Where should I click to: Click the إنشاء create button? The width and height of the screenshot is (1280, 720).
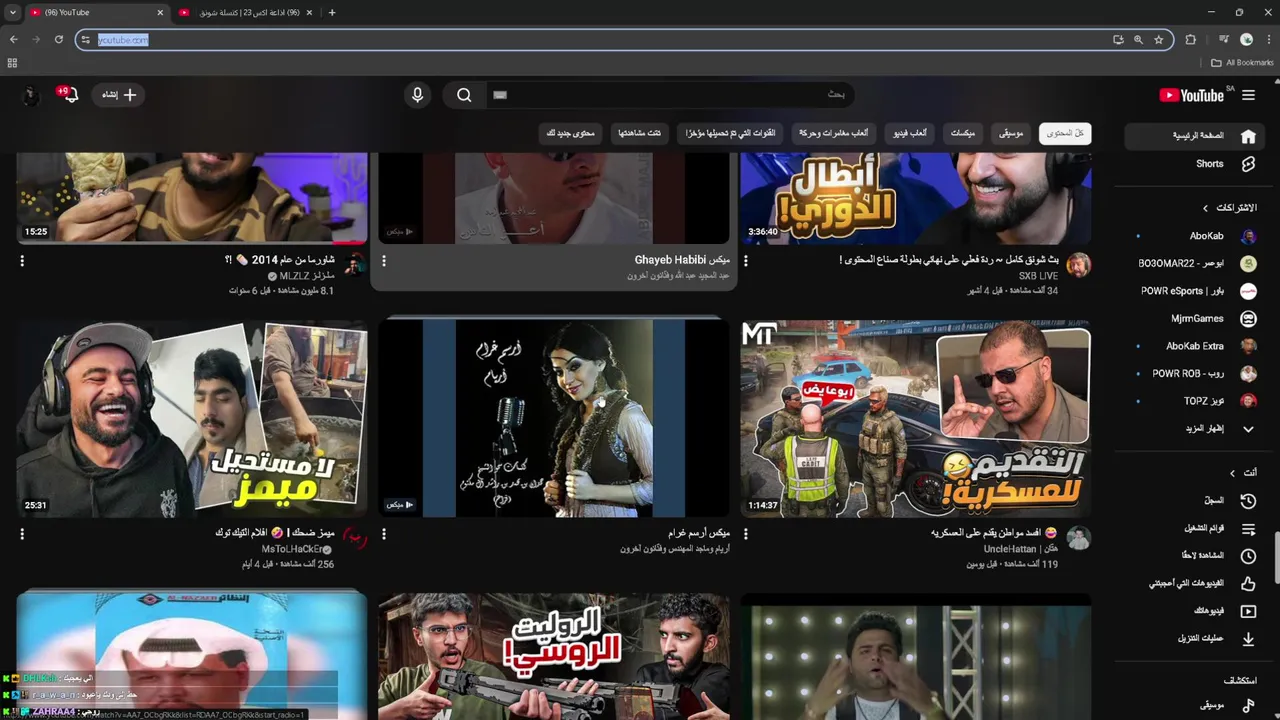point(119,95)
